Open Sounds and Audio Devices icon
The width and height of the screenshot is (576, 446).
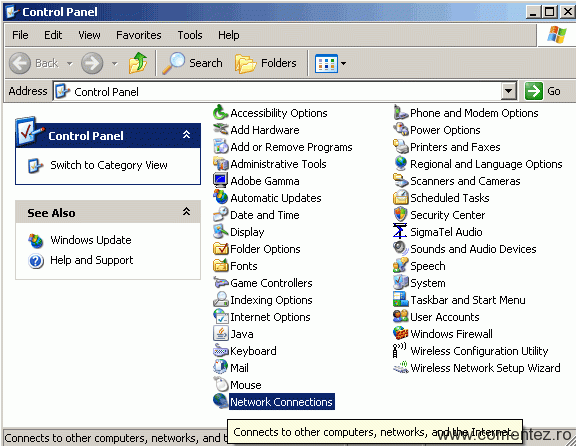[x=400, y=248]
